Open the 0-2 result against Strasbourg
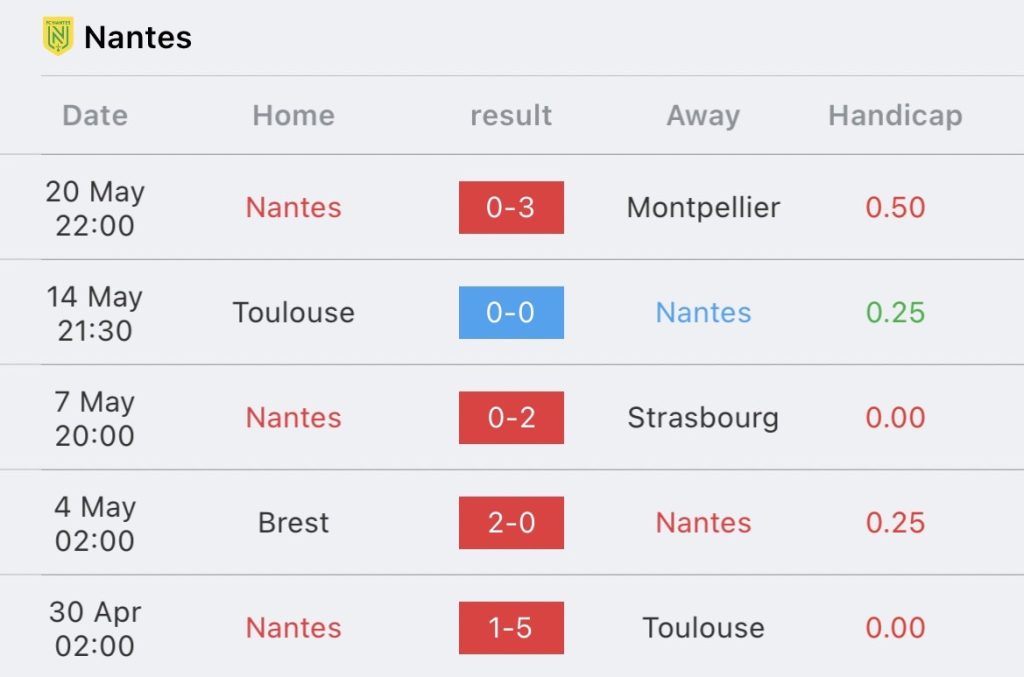The image size is (1024, 677). tap(511, 418)
